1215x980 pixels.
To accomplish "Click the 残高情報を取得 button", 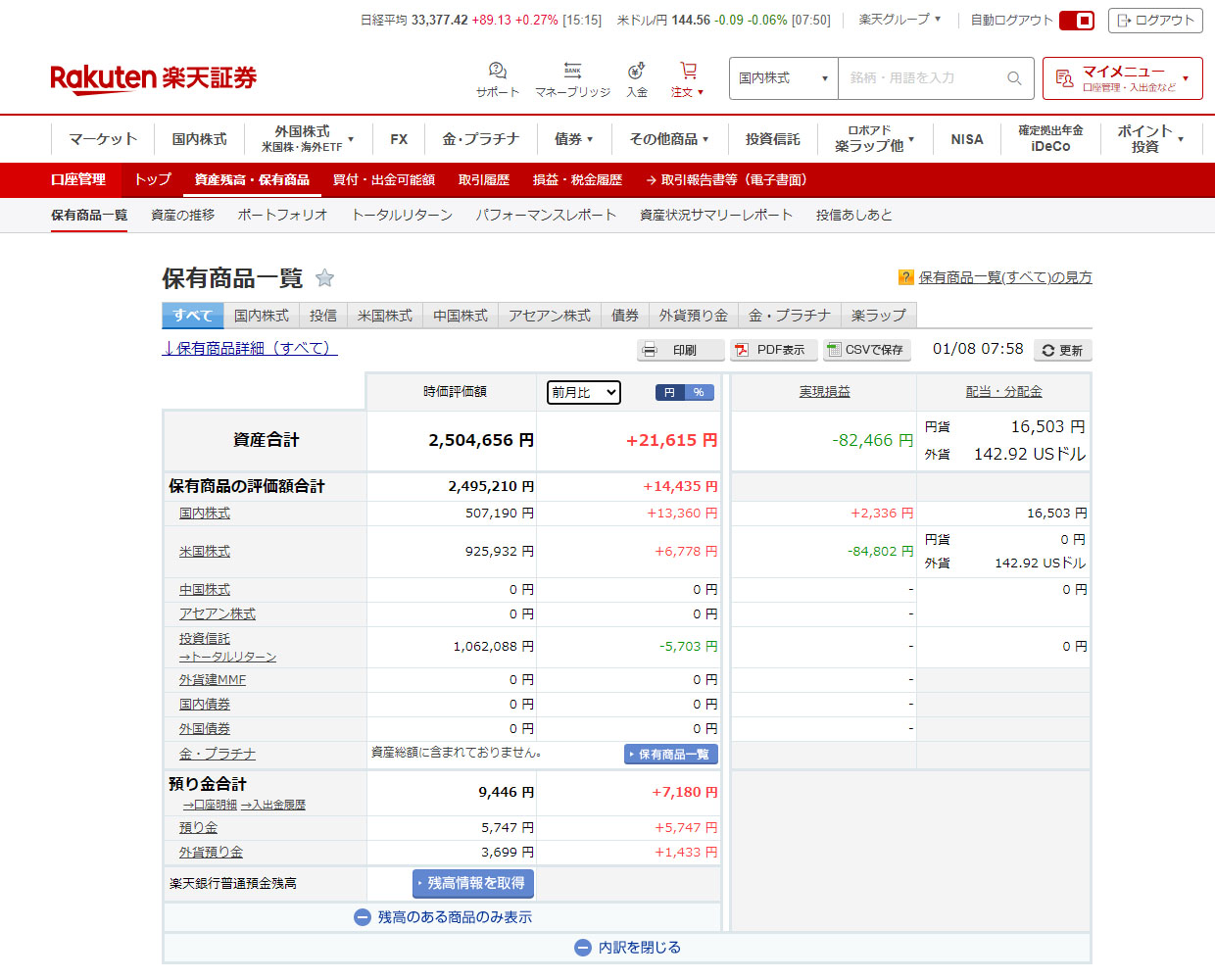I will [473, 883].
